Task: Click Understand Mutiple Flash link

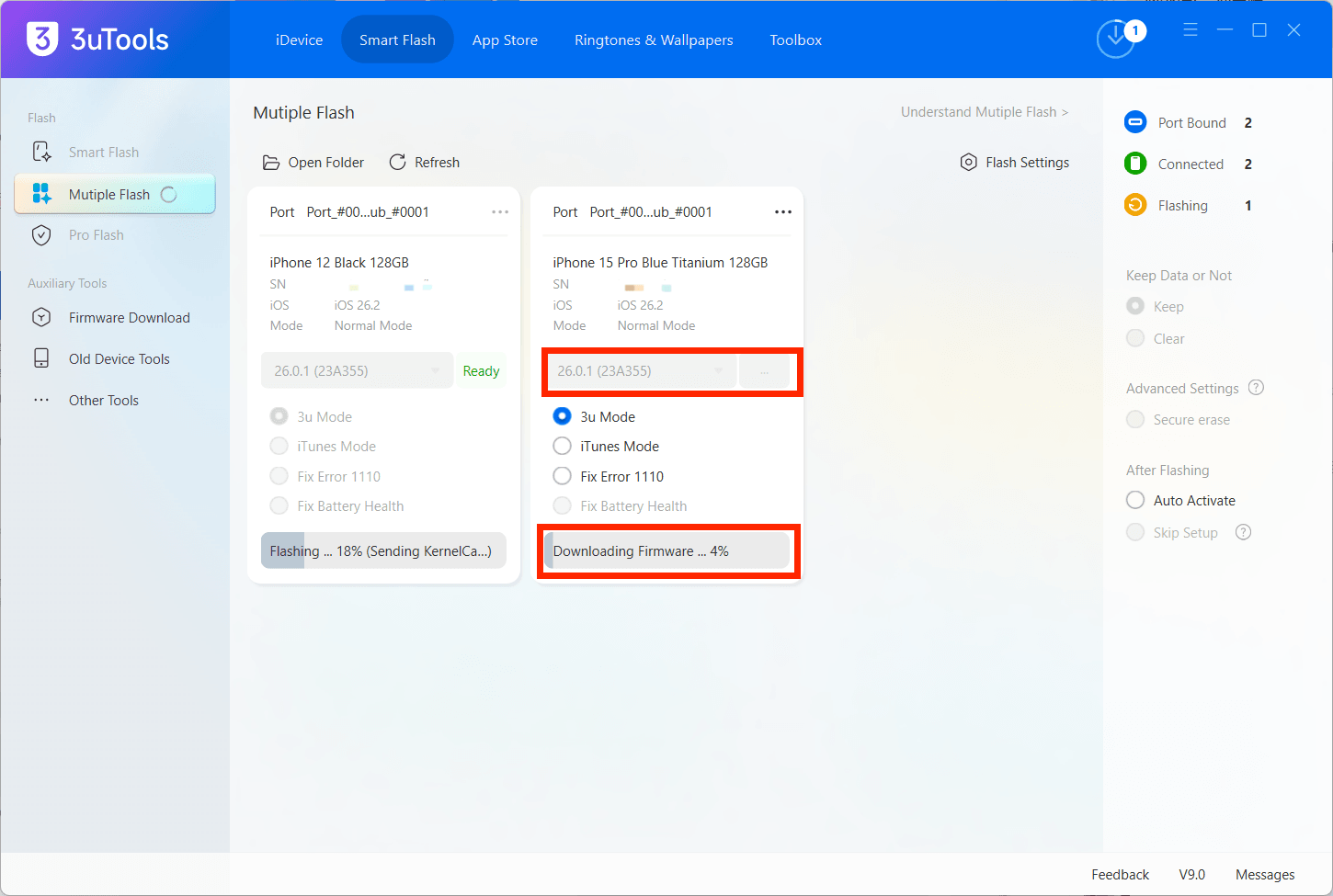Action: (x=984, y=111)
